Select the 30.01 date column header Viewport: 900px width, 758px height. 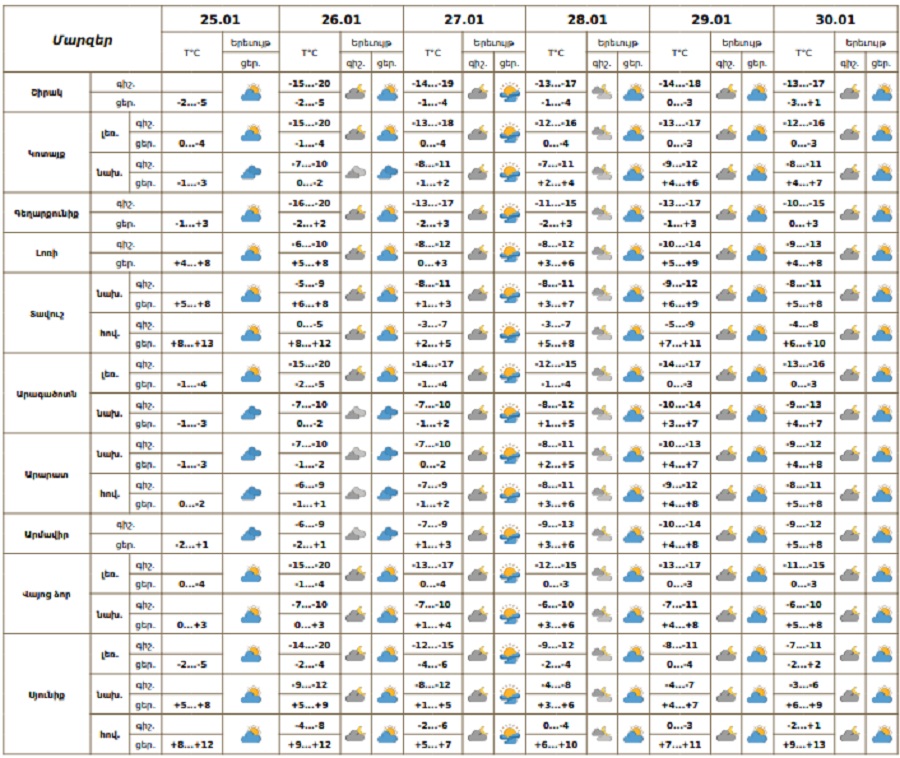pyautogui.click(x=834, y=19)
